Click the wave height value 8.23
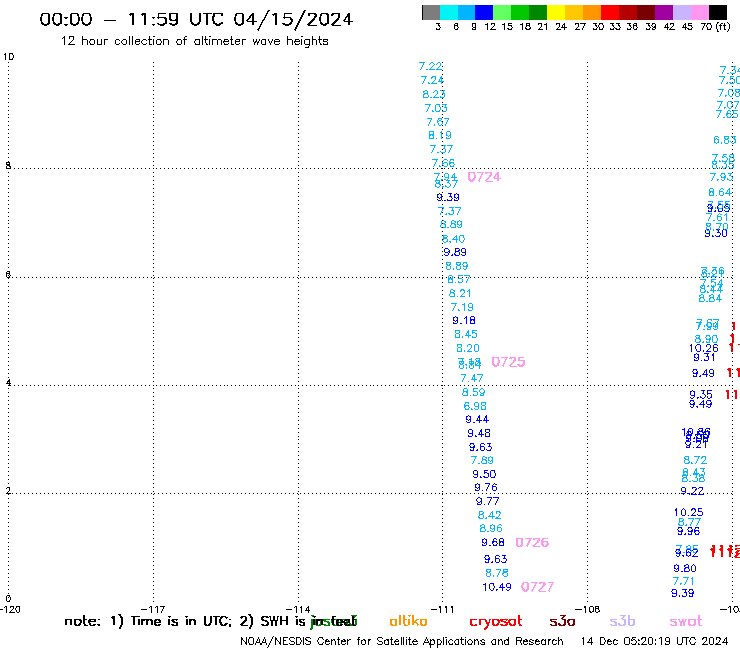740x650 pixels. (434, 94)
